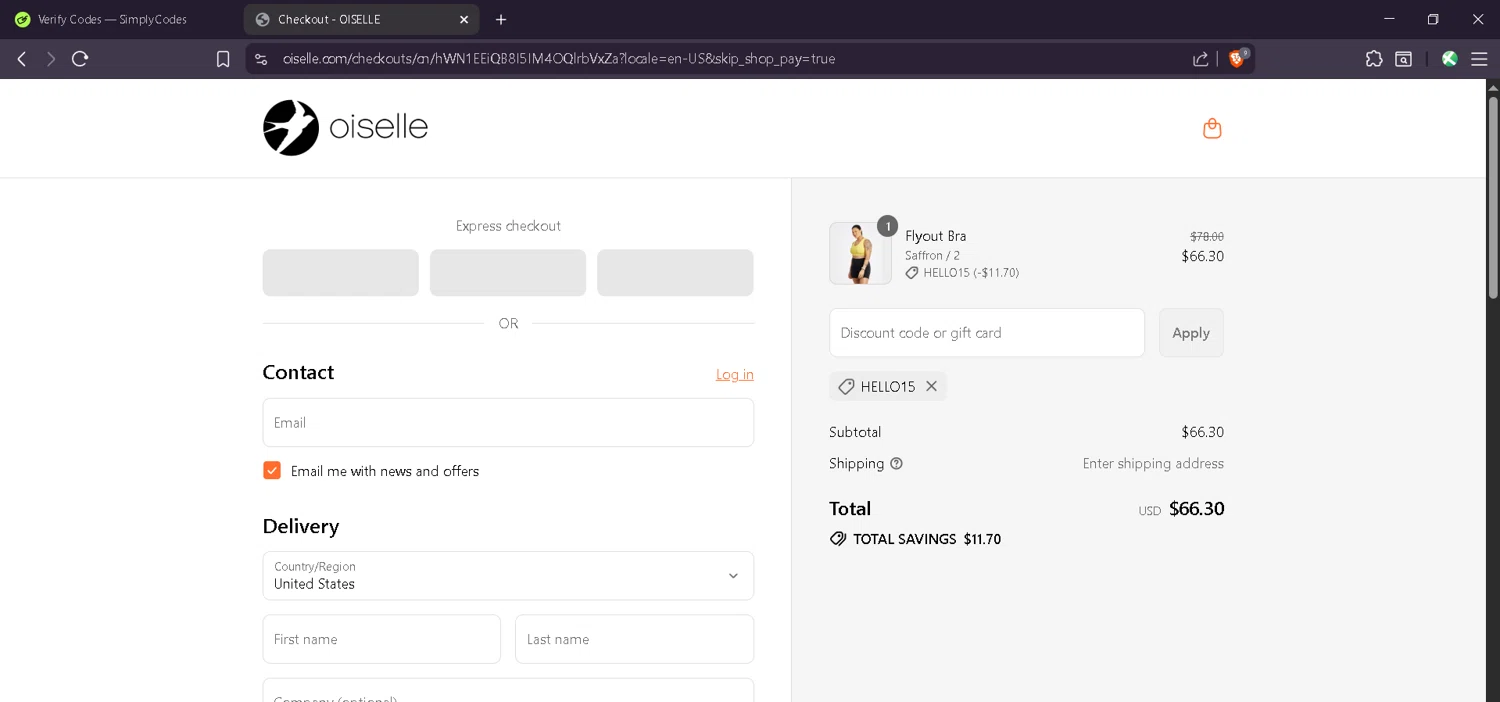The height and width of the screenshot is (702, 1500).
Task: Click the Contact heading
Action: point(298,373)
